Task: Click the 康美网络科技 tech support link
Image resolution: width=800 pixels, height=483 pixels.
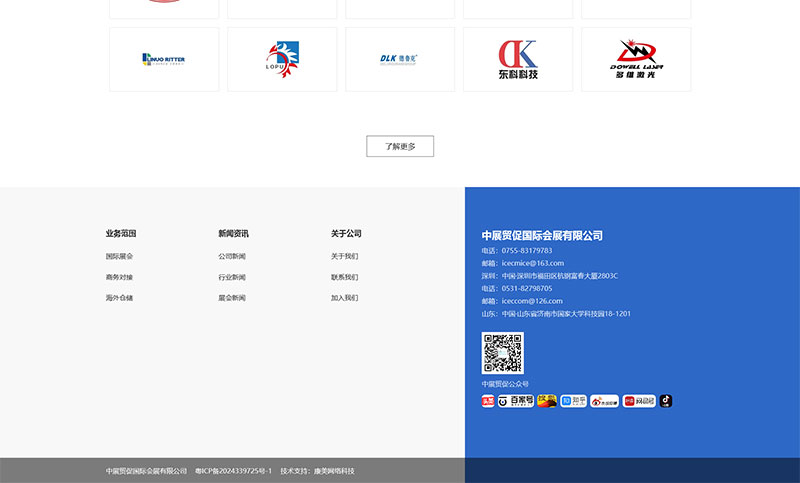Action: point(334,471)
